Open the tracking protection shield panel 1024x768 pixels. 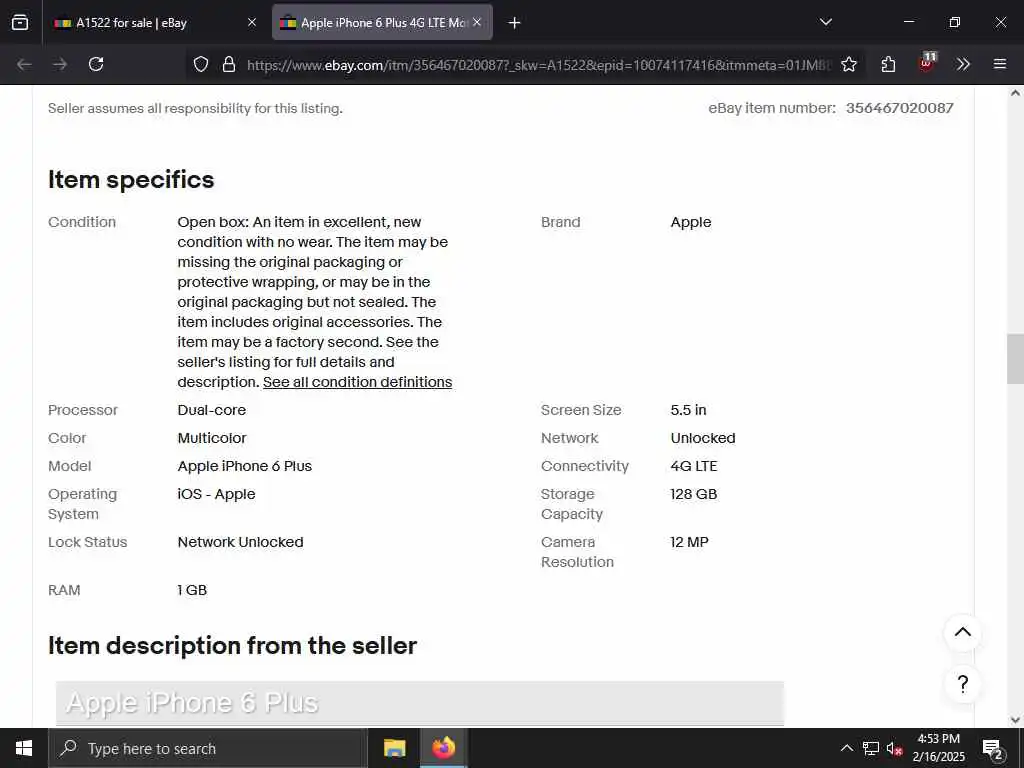coord(201,64)
